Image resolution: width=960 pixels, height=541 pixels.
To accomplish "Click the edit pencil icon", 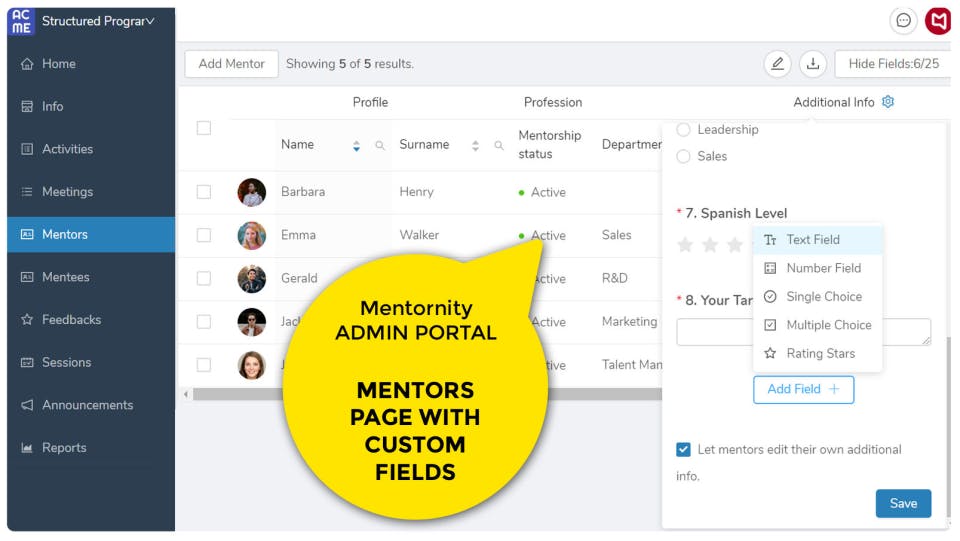I will coord(778,64).
